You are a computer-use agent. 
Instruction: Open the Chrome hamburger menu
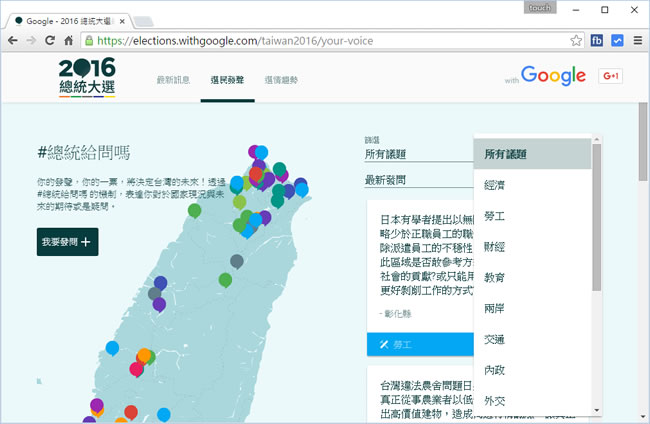coord(636,41)
